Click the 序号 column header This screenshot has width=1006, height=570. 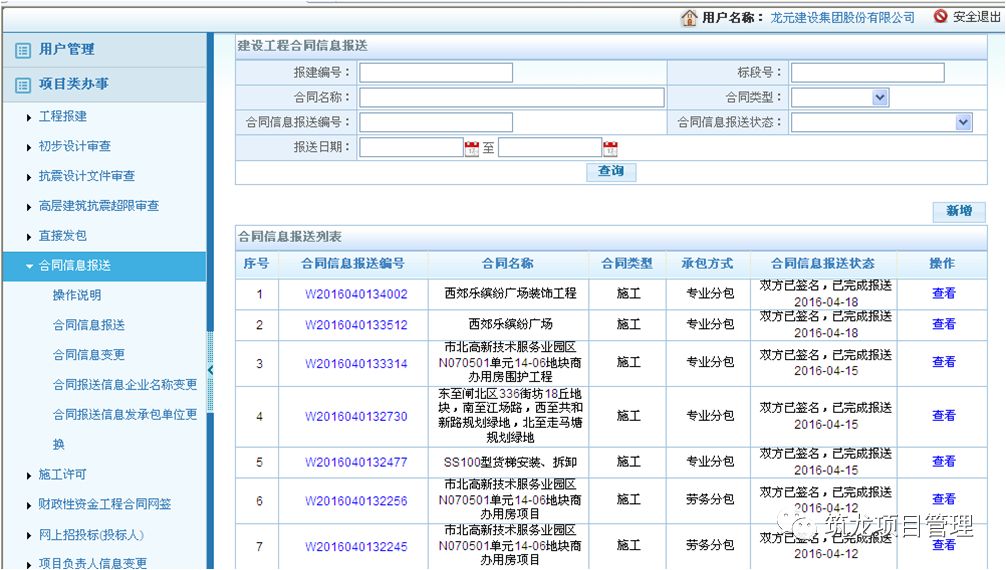[x=257, y=264]
